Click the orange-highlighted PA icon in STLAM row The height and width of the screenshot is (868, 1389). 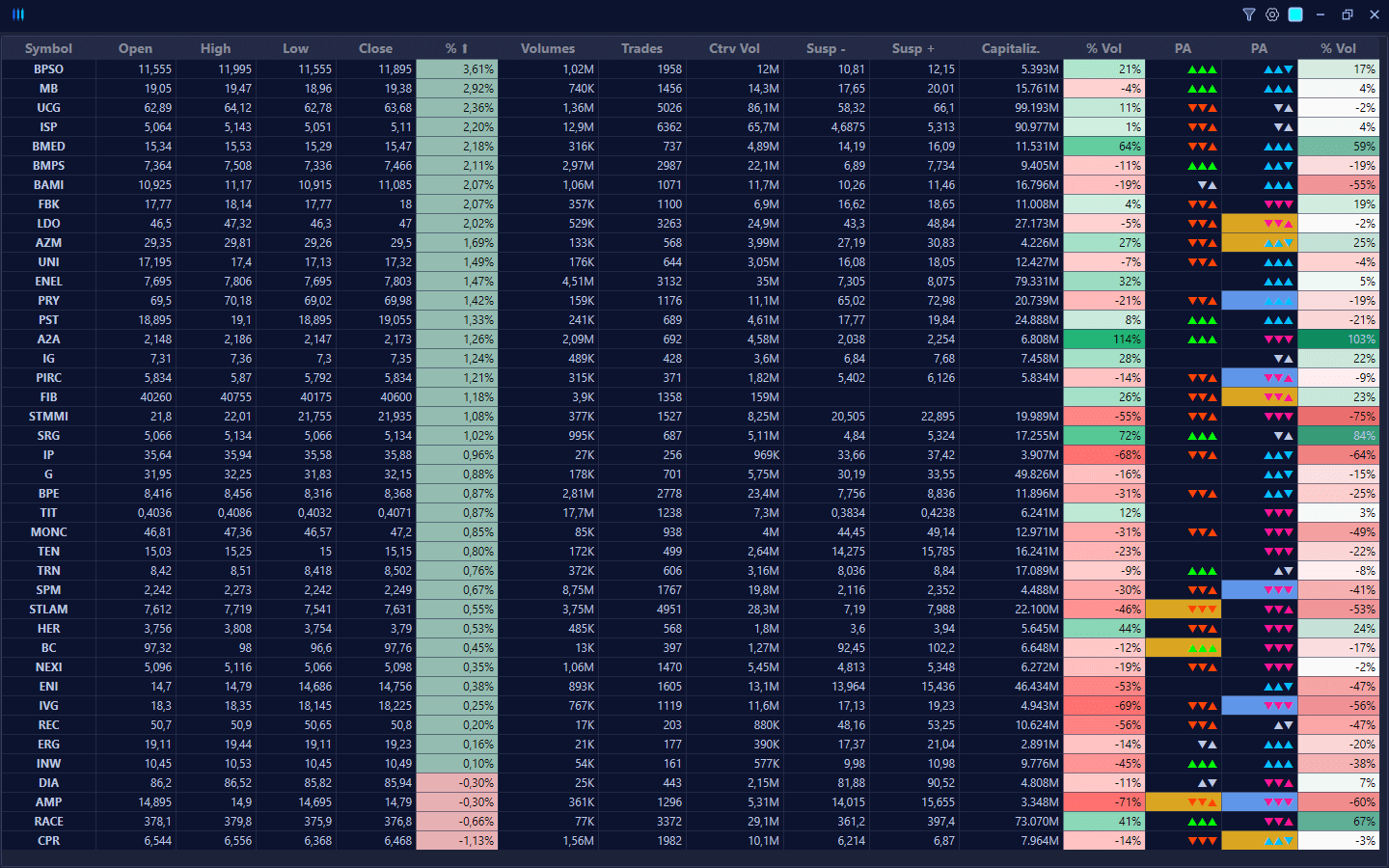[x=1183, y=610]
